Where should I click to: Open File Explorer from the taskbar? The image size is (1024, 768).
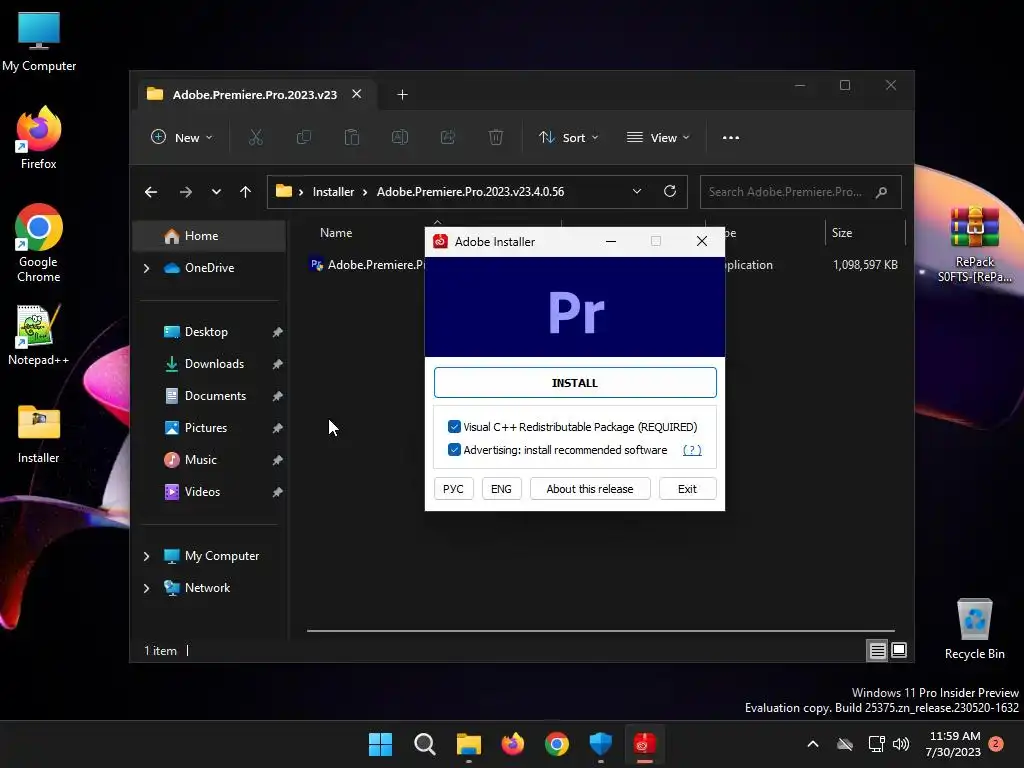pos(469,744)
